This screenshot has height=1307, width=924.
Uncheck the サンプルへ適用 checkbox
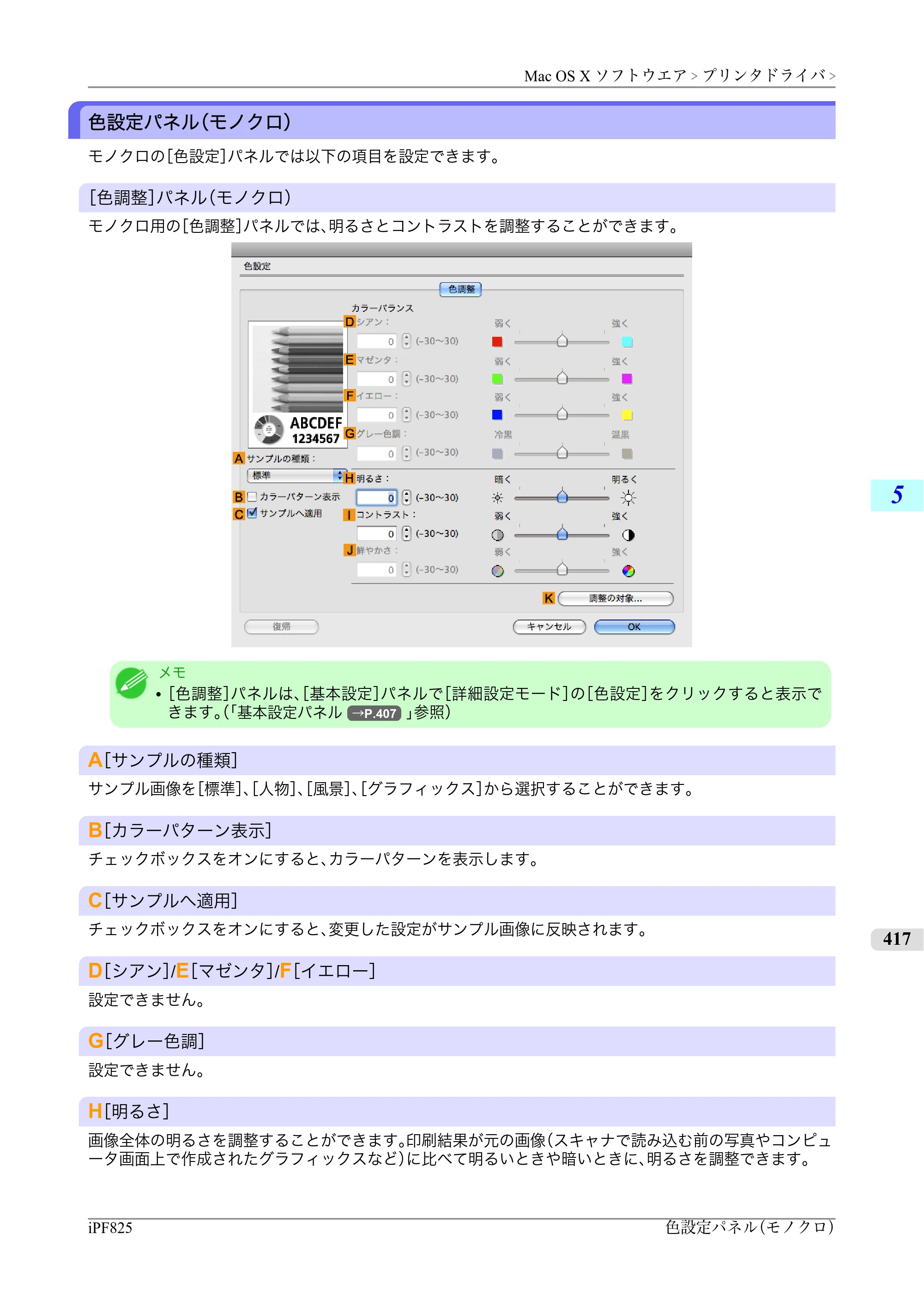pyautogui.click(x=252, y=513)
